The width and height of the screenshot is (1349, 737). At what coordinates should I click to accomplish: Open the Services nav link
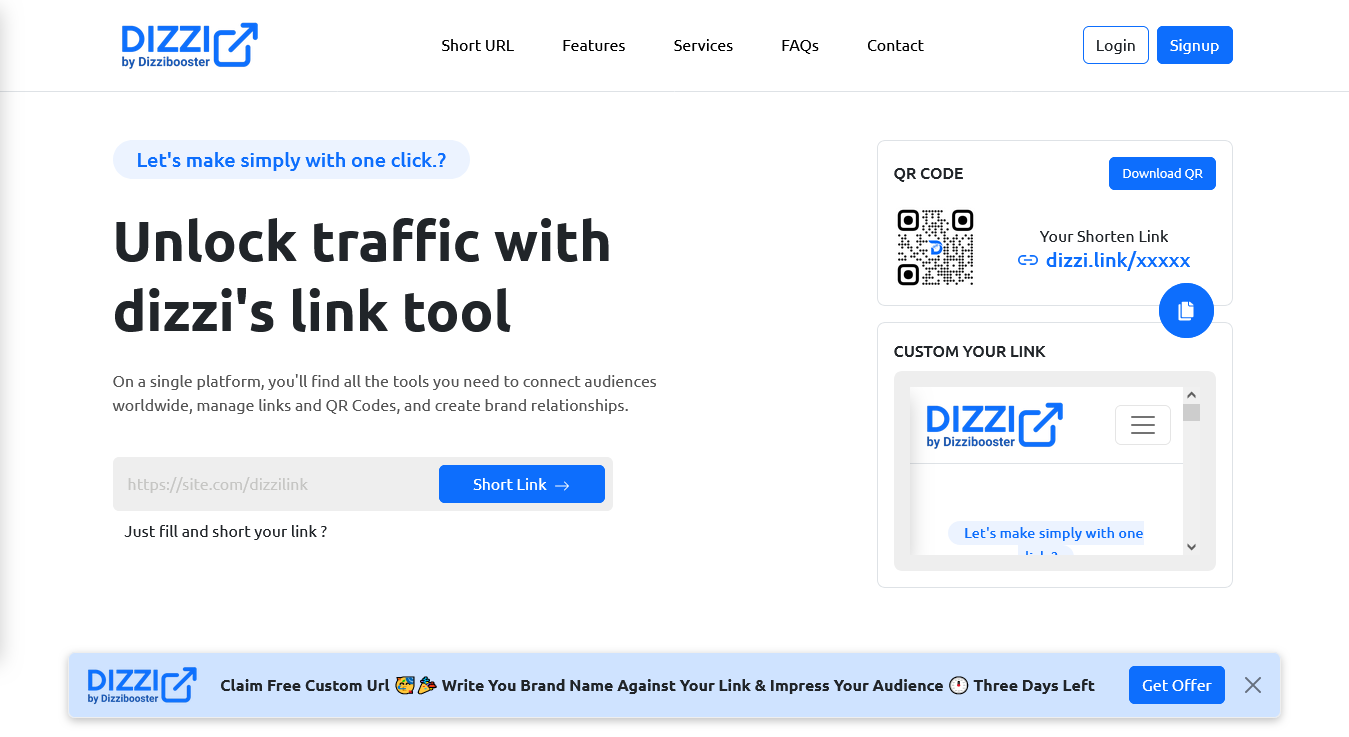[x=703, y=45]
